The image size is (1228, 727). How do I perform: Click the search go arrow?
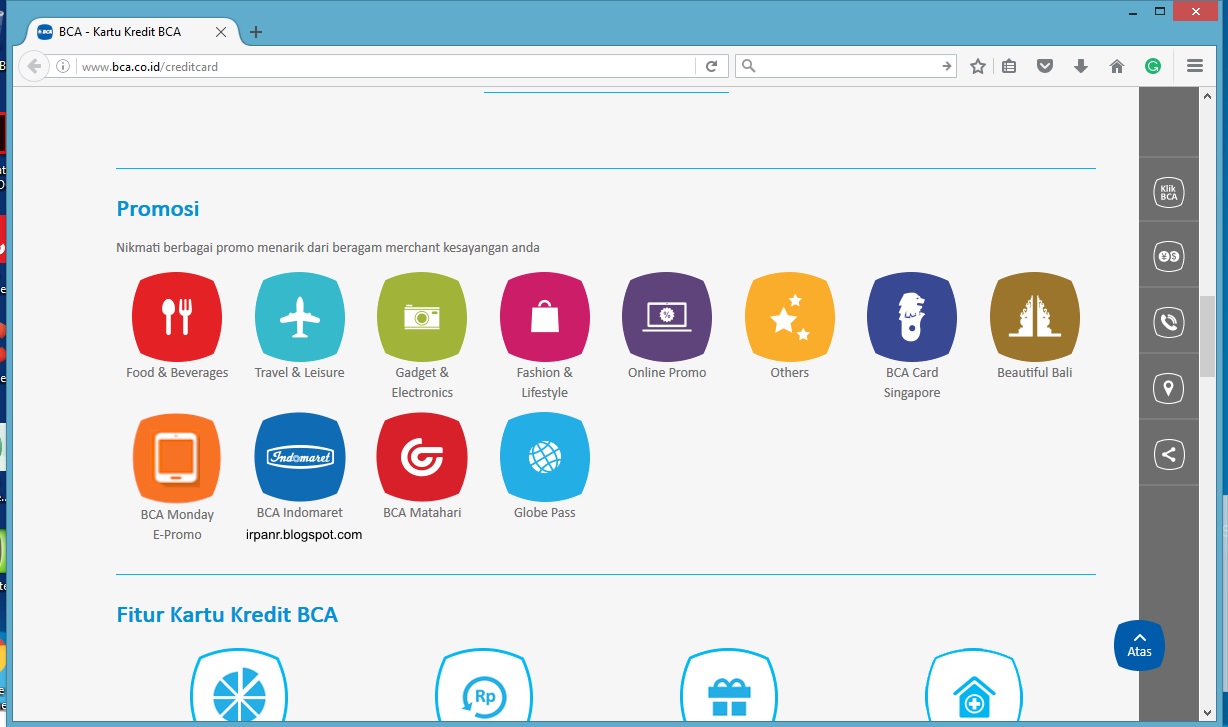coord(947,66)
